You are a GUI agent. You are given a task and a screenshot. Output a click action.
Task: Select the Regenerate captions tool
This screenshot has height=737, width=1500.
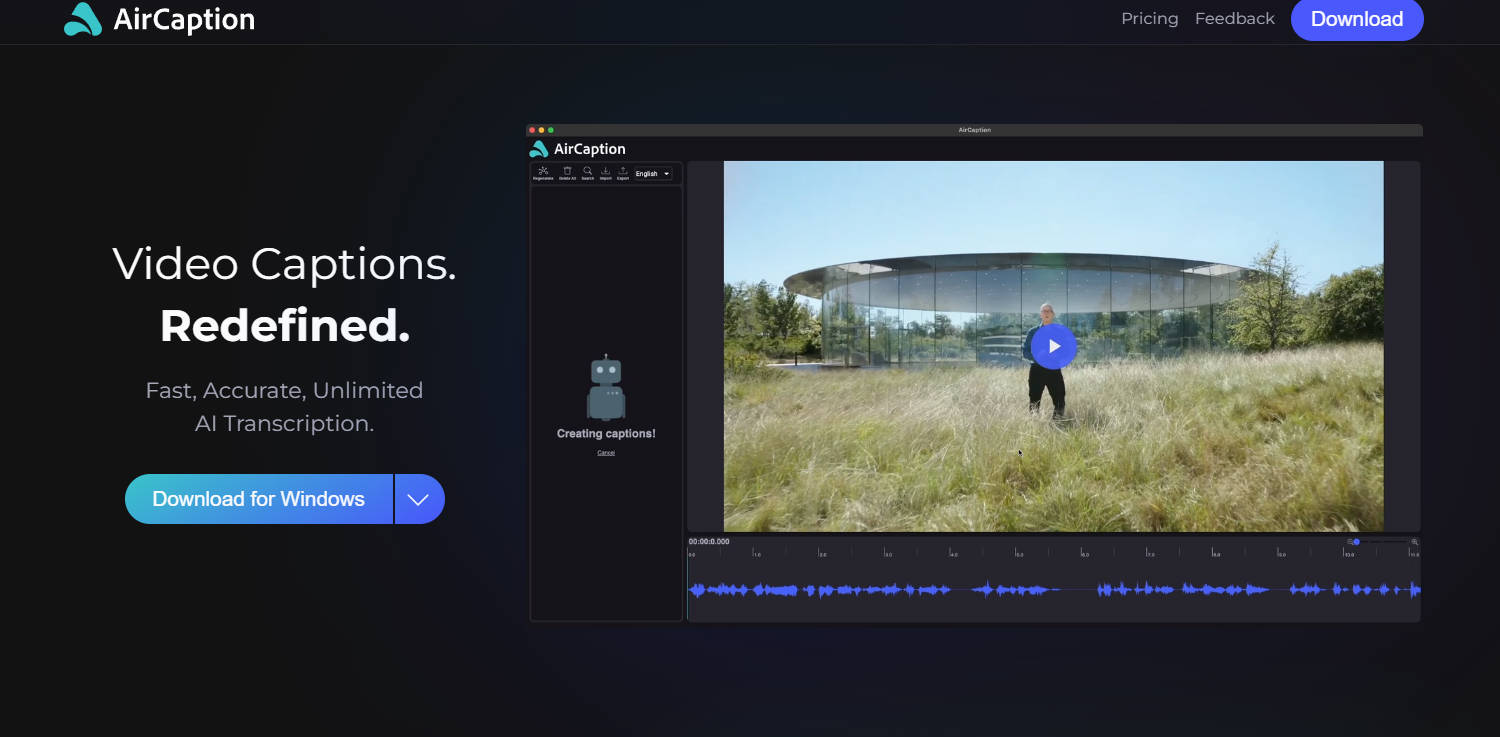[x=543, y=171]
